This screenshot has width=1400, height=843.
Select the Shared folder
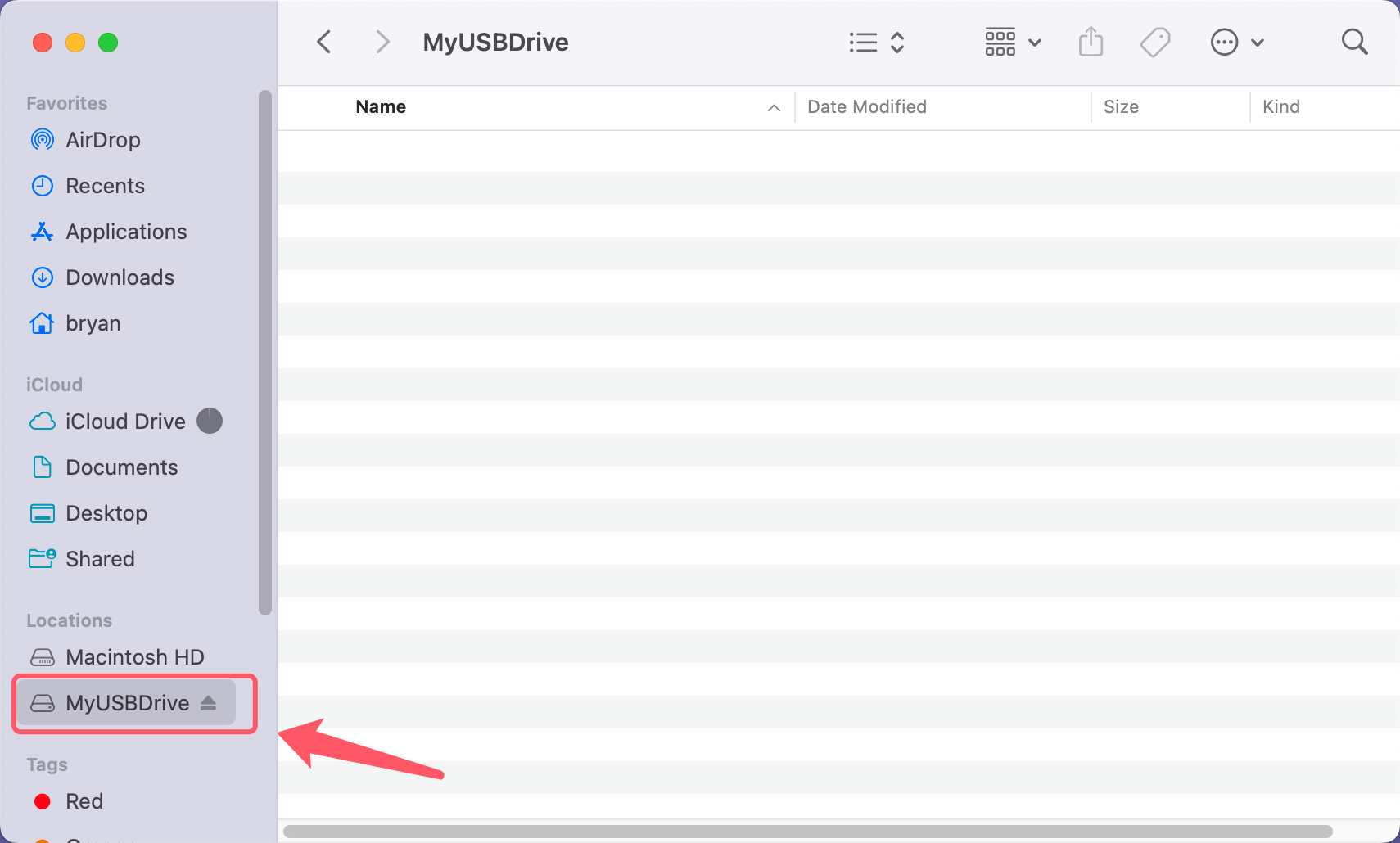click(x=100, y=559)
